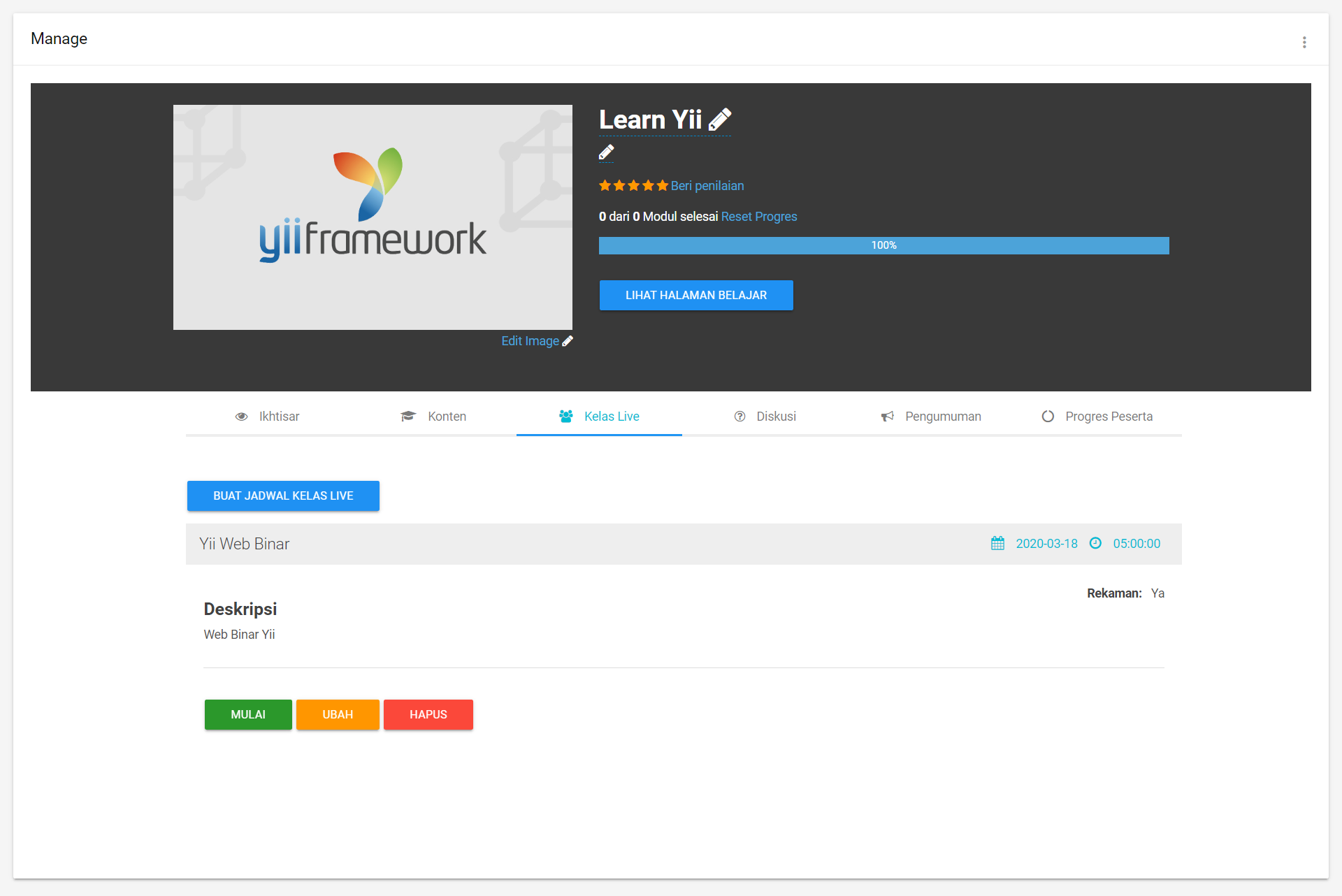
Task: Click Buat Jadwal Kelas Live button
Action: click(x=283, y=496)
